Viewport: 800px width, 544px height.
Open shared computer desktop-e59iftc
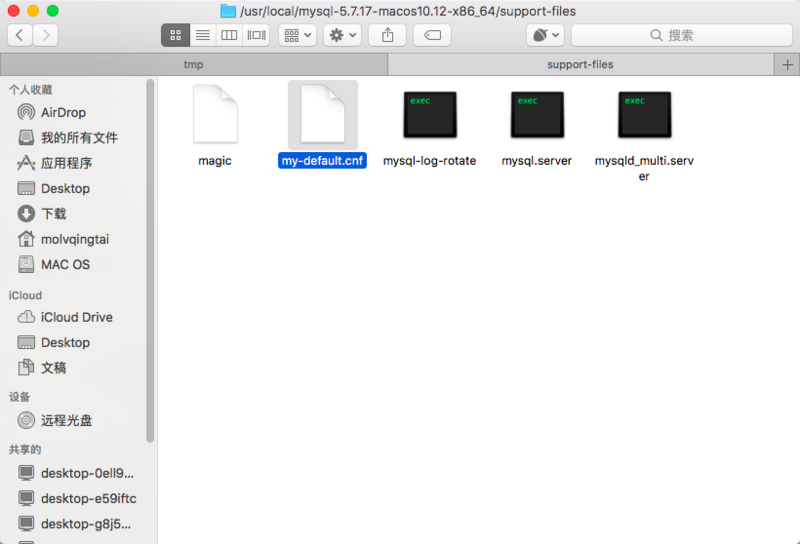pyautogui.click(x=77, y=498)
